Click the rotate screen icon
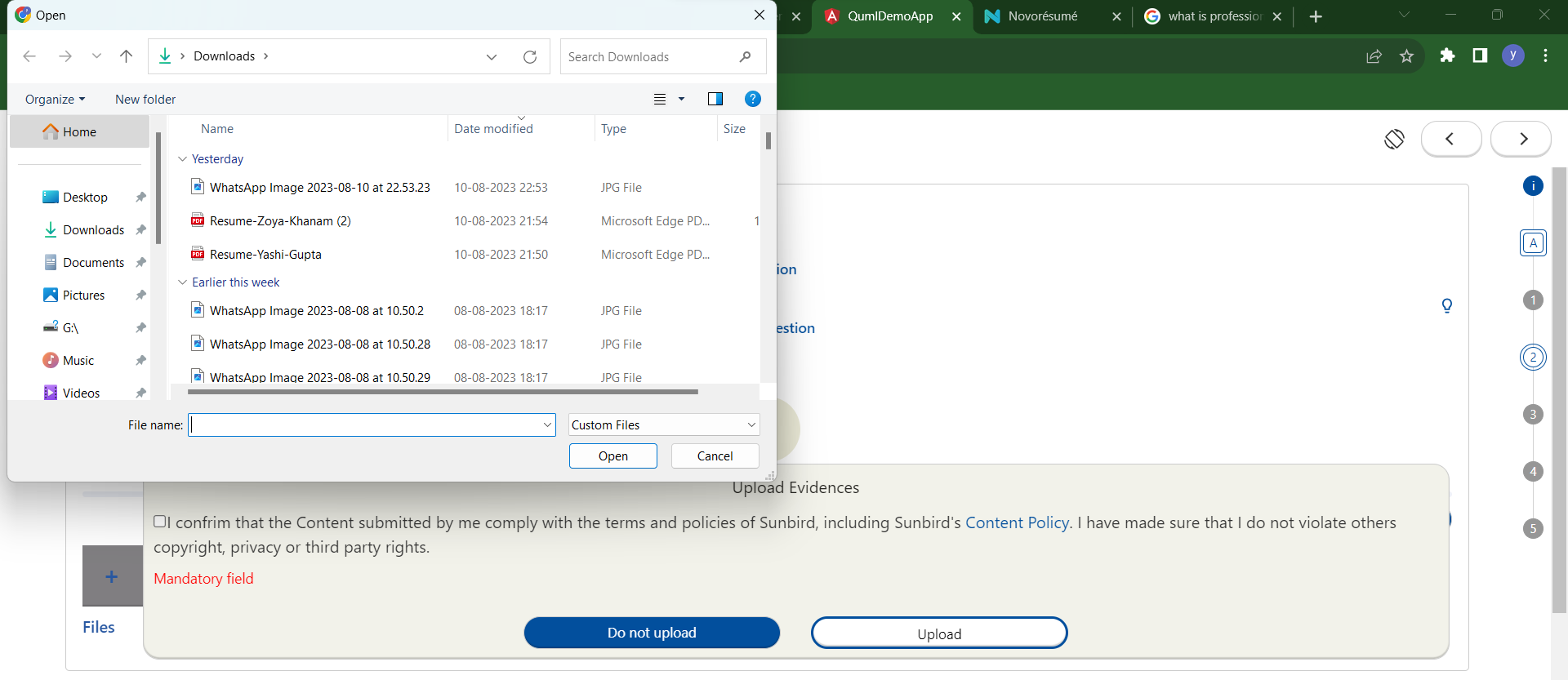The image size is (1568, 680). pos(1394,139)
